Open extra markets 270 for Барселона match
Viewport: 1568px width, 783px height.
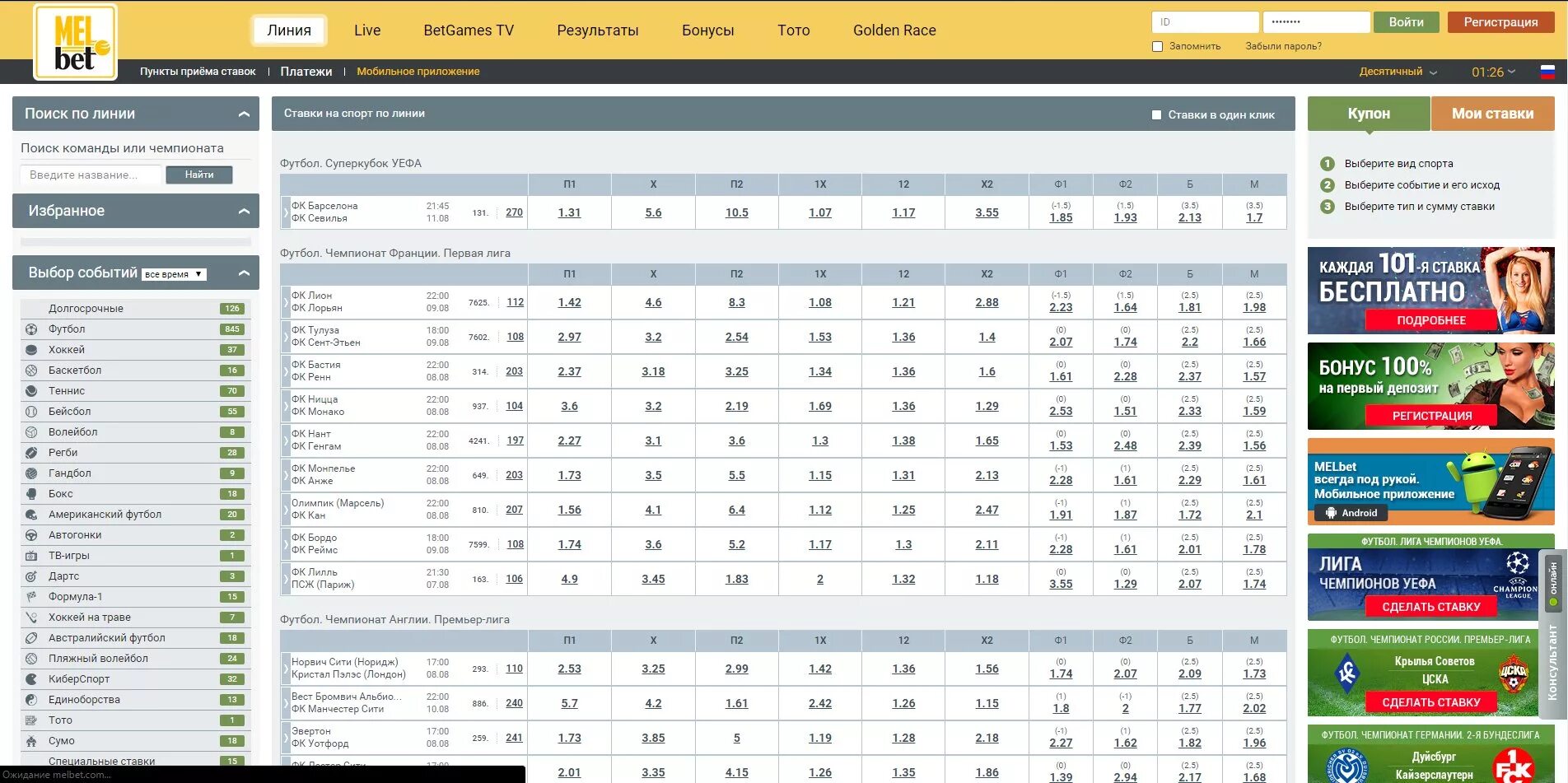pyautogui.click(x=514, y=212)
